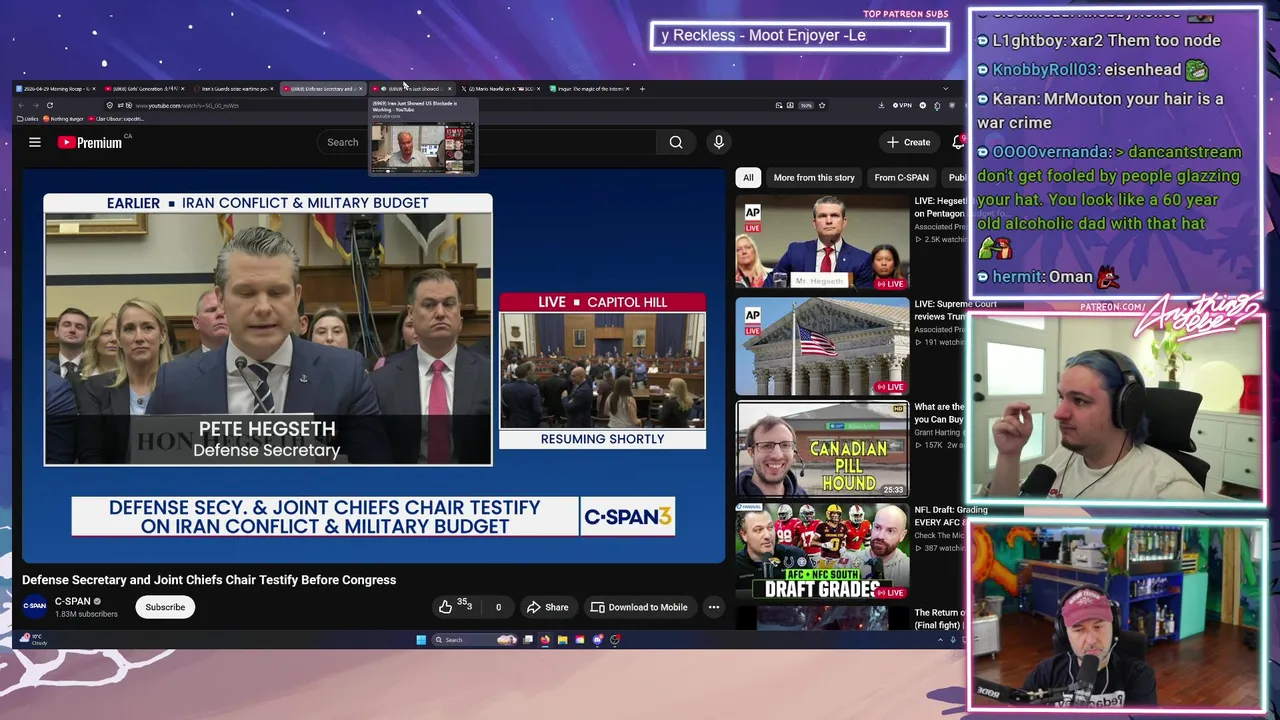Open the browser downloads icon
The image size is (1280, 720).
pos(881,105)
